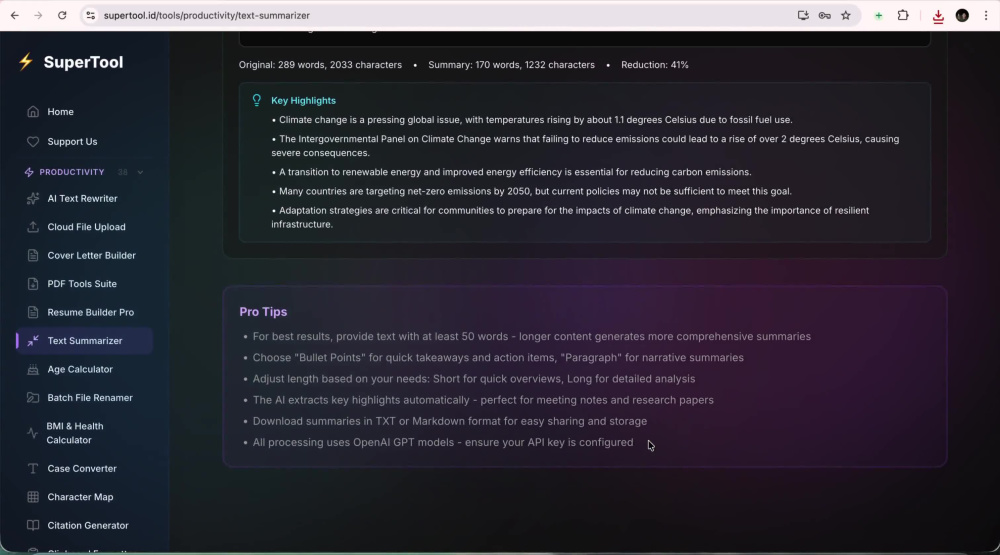The height and width of the screenshot is (555, 1000).
Task: Open Cloud File Upload tool
Action: pos(84,227)
